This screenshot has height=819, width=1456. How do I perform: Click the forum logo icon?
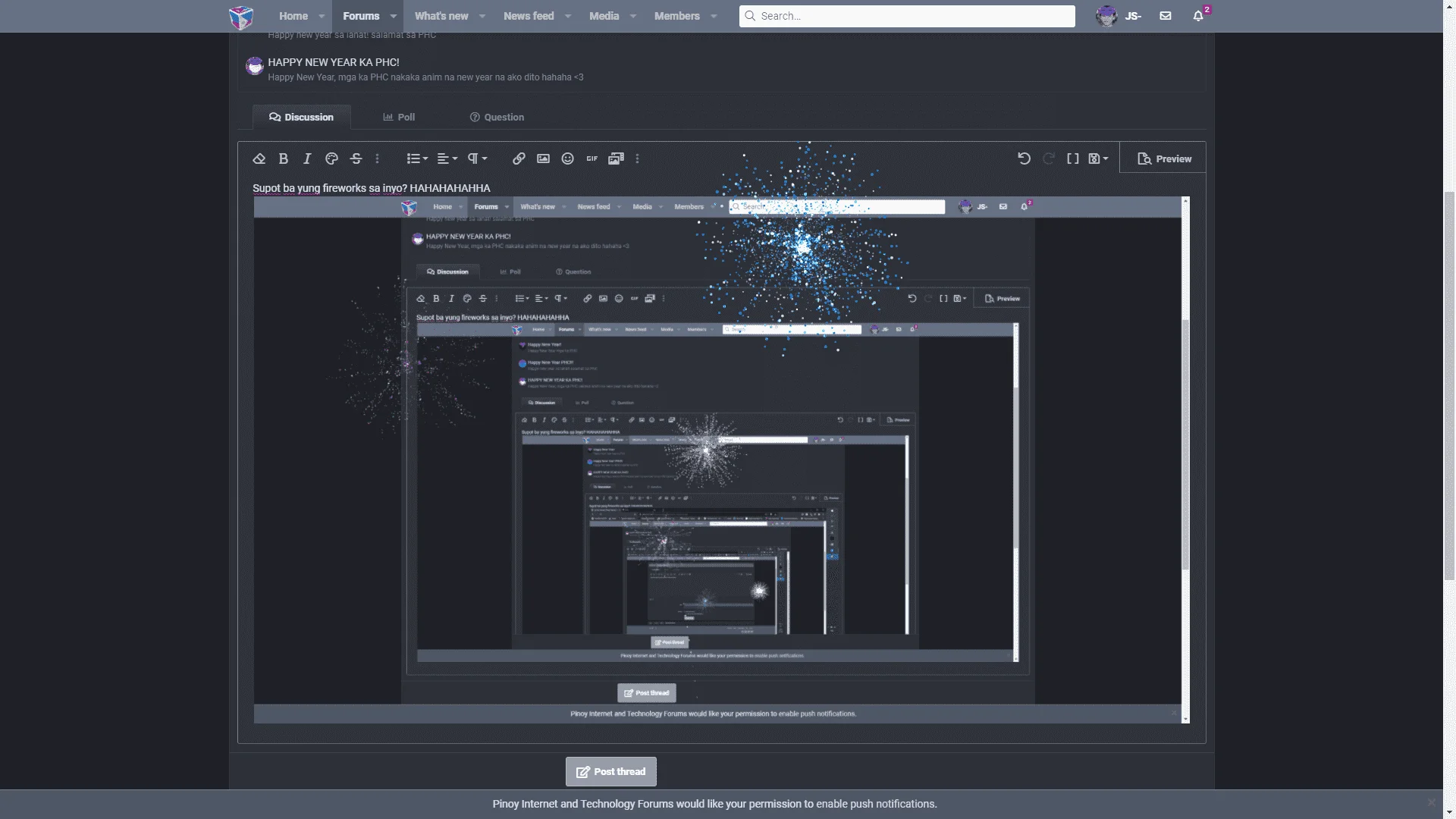pos(241,17)
